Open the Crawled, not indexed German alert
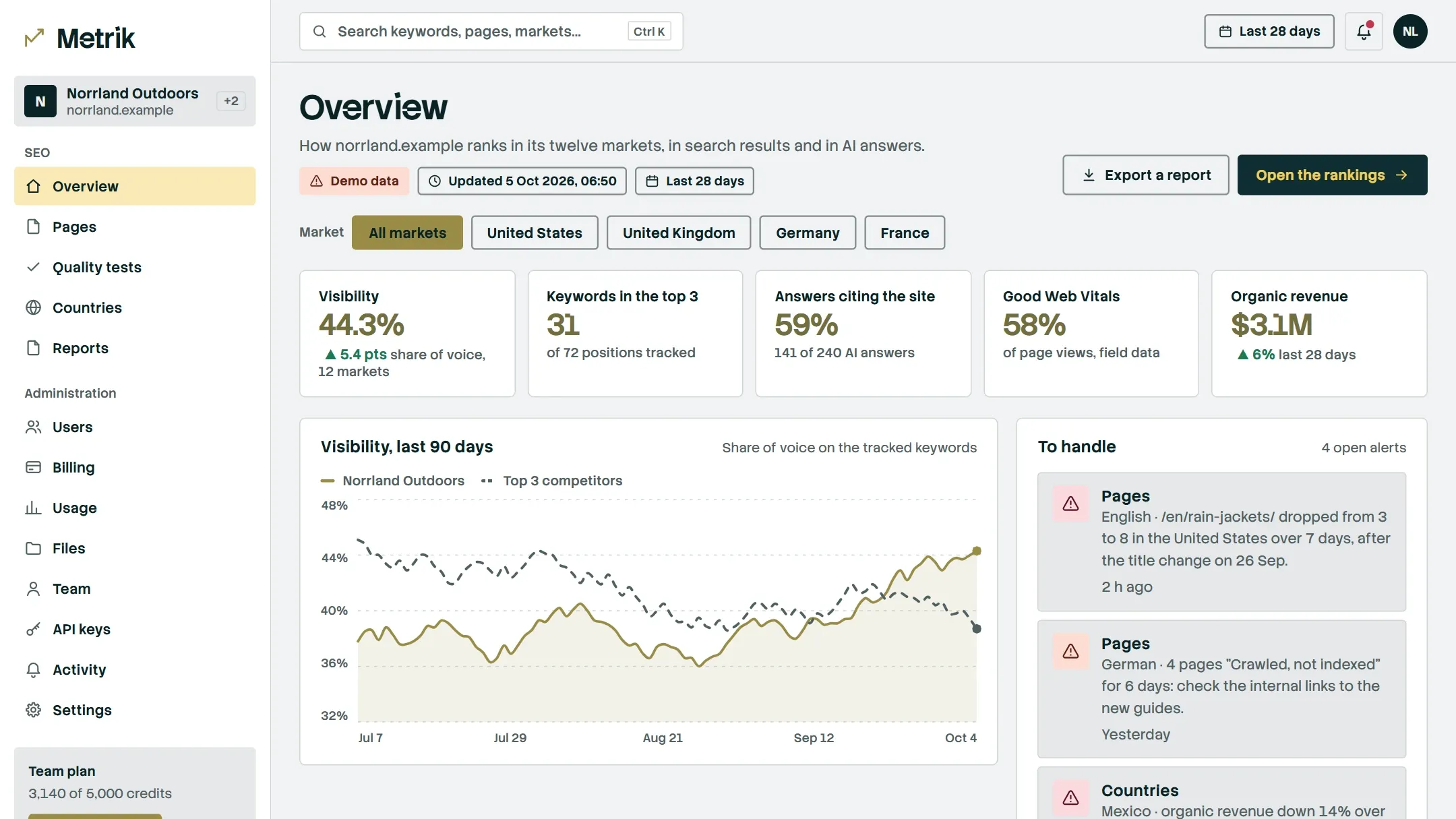Image resolution: width=1456 pixels, height=819 pixels. [1221, 689]
